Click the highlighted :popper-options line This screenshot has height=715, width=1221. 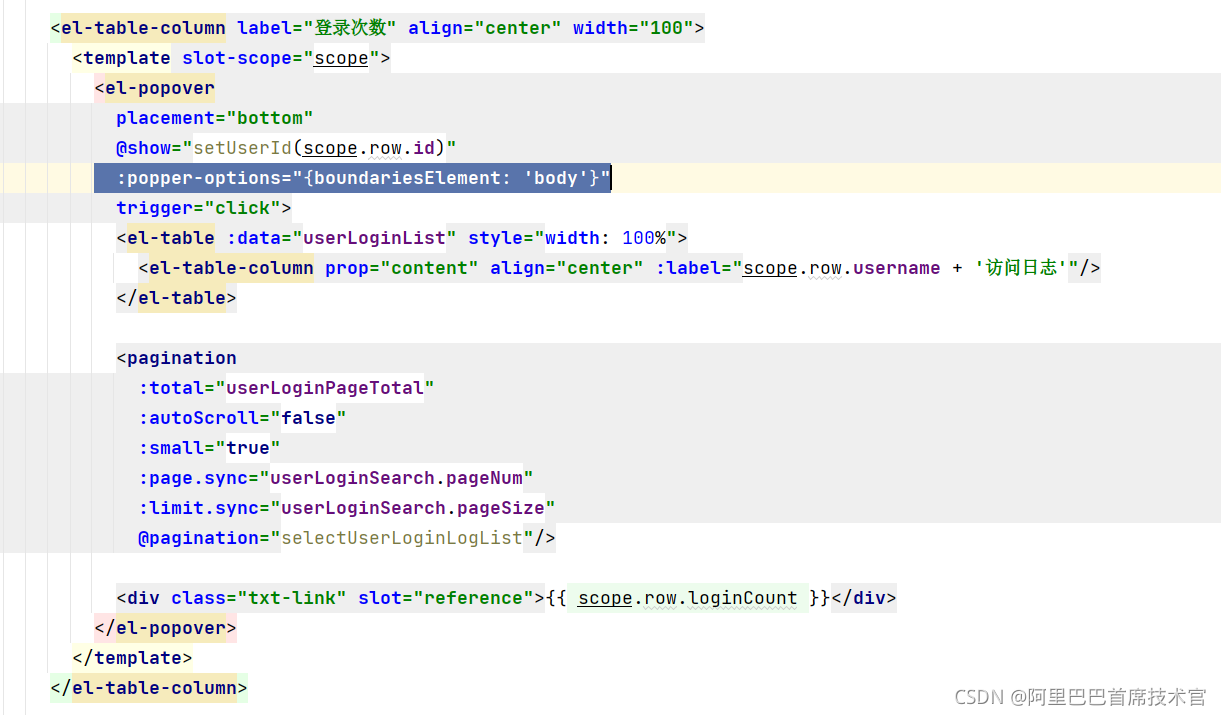352,178
